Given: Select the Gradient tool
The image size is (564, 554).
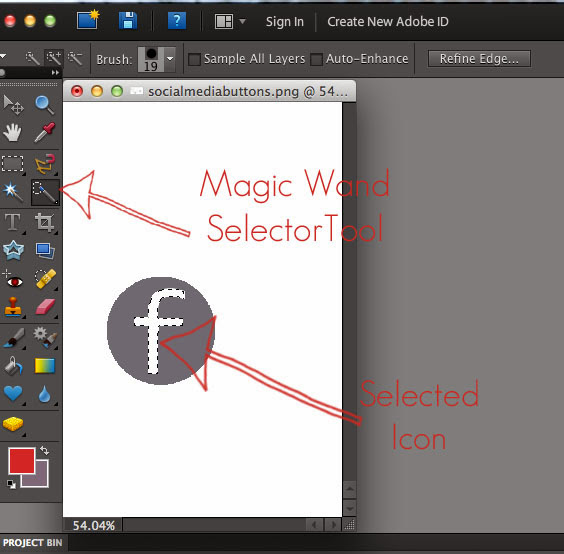Looking at the screenshot, I should pyautogui.click(x=45, y=366).
